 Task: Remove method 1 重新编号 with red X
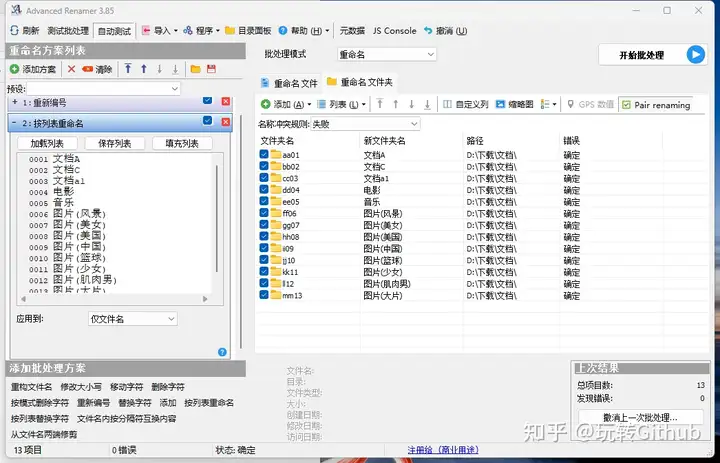coord(225,101)
